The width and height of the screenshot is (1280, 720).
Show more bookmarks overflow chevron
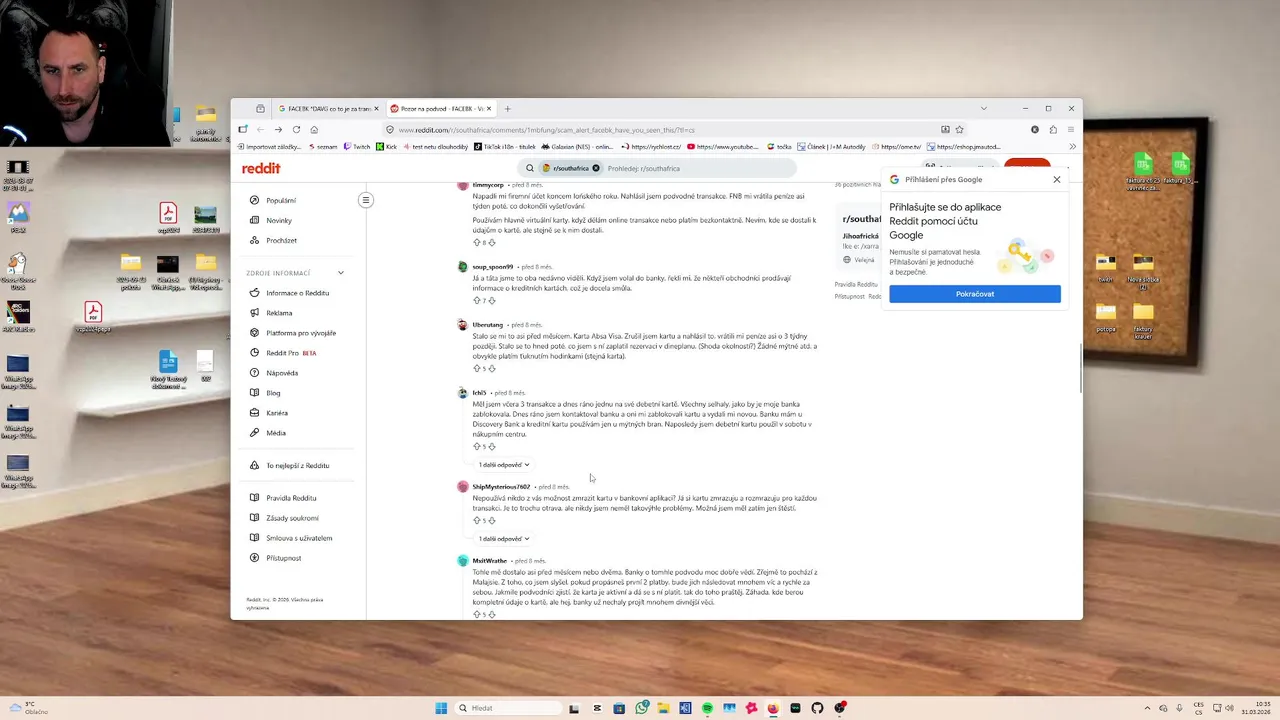coord(1073,147)
